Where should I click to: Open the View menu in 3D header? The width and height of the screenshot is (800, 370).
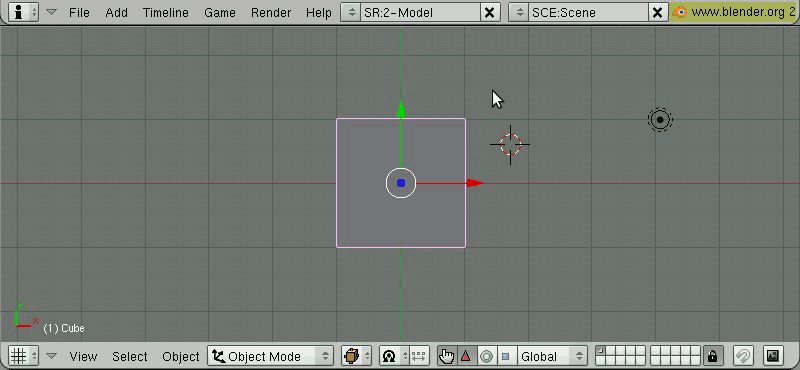coord(83,356)
